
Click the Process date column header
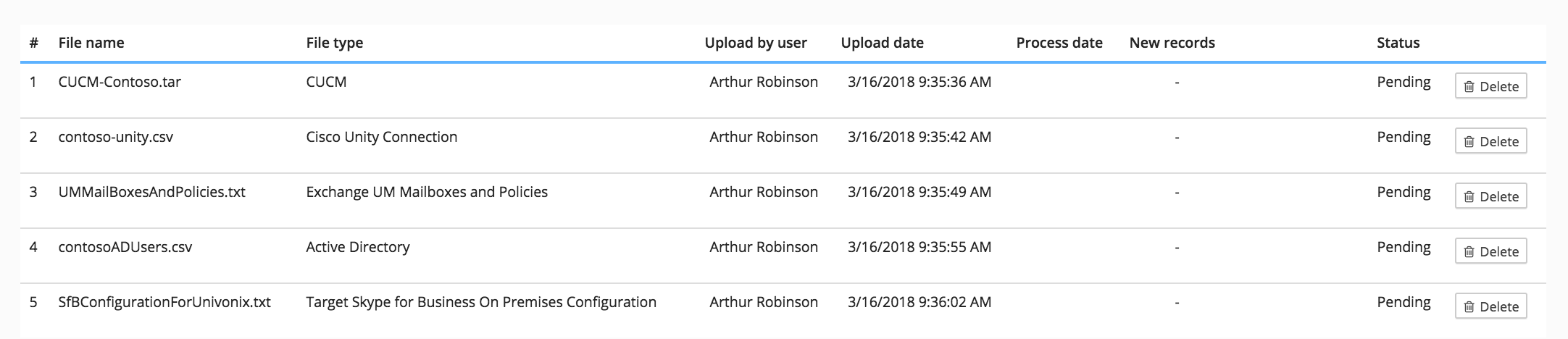click(x=1059, y=43)
